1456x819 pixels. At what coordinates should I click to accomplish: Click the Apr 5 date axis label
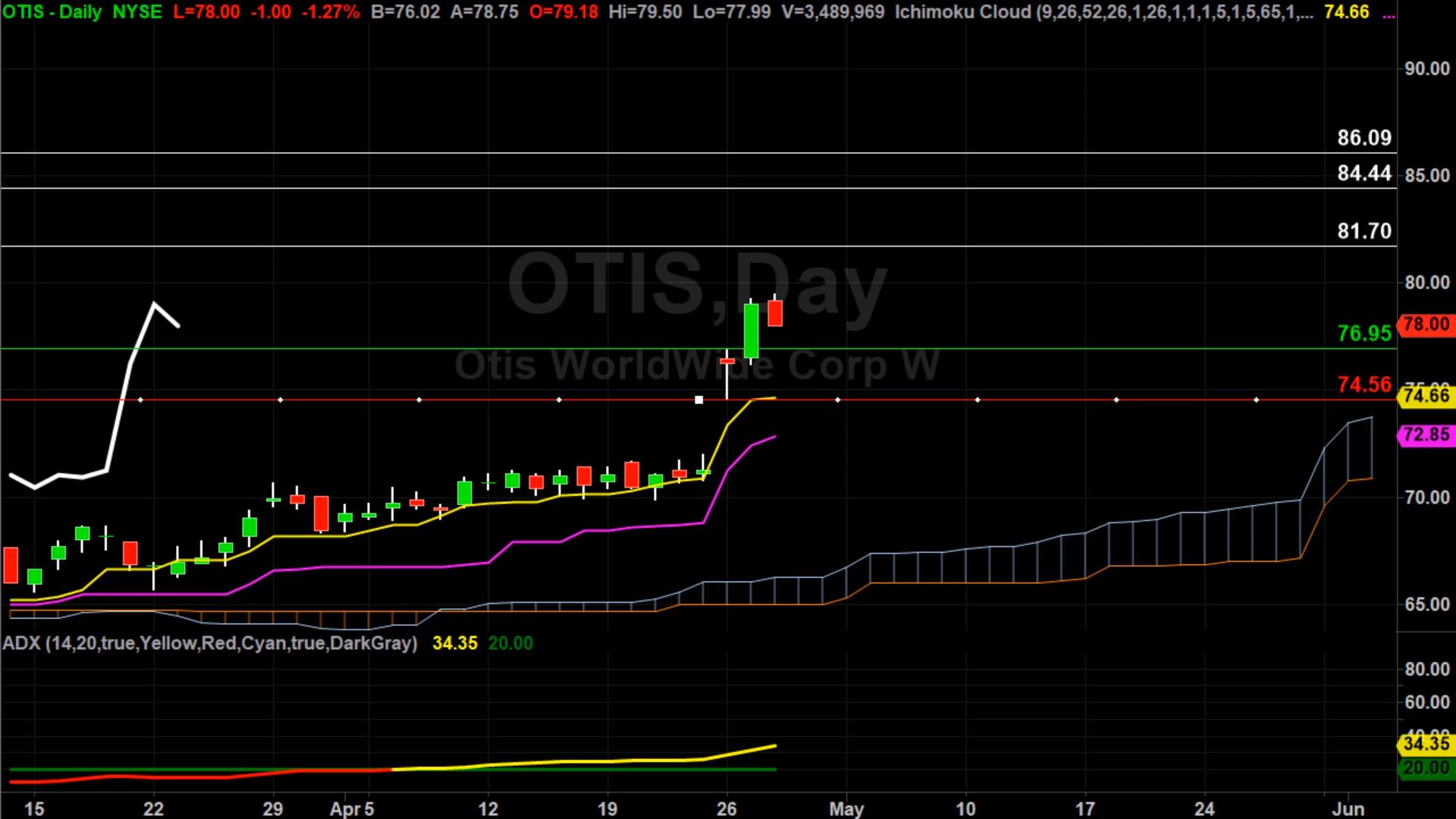pyautogui.click(x=352, y=808)
